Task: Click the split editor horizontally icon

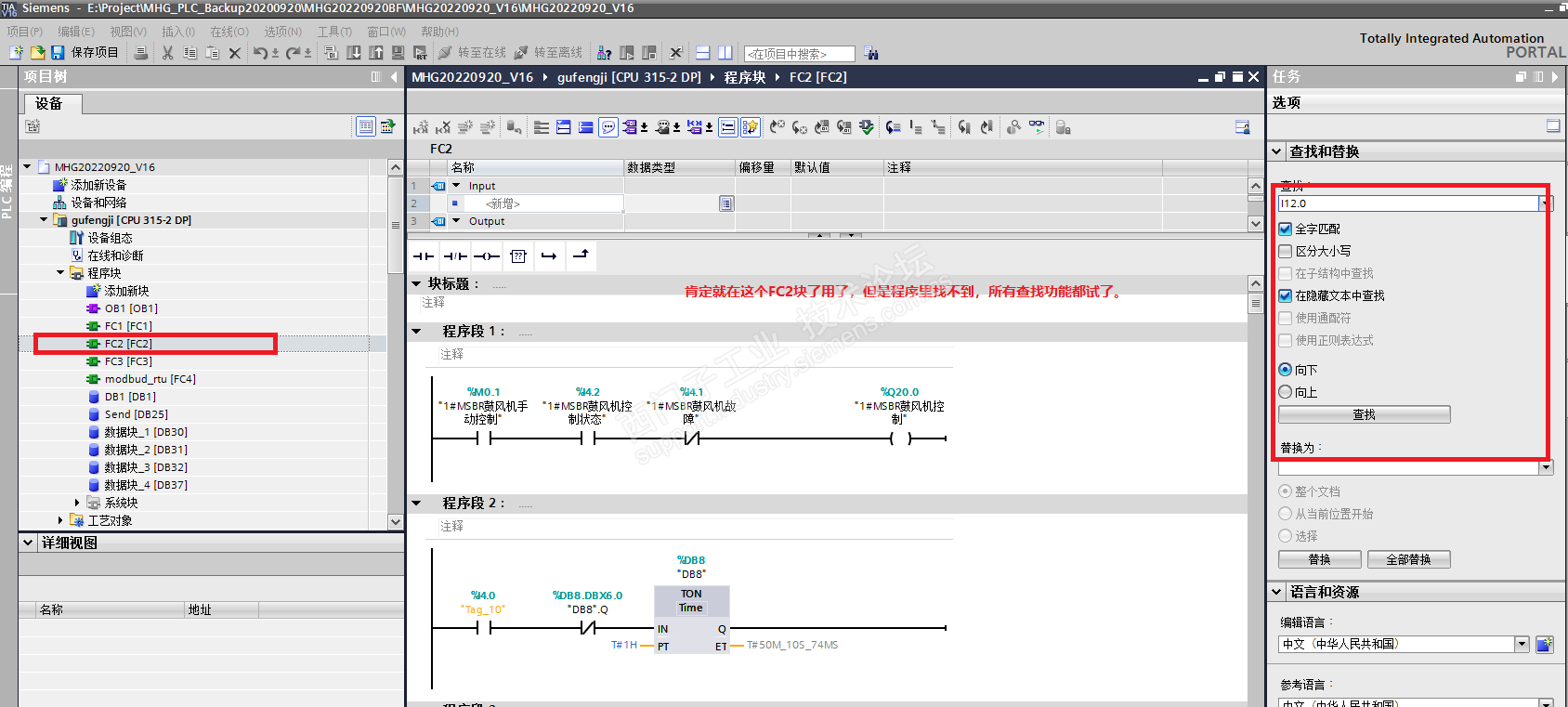Action: [x=703, y=53]
